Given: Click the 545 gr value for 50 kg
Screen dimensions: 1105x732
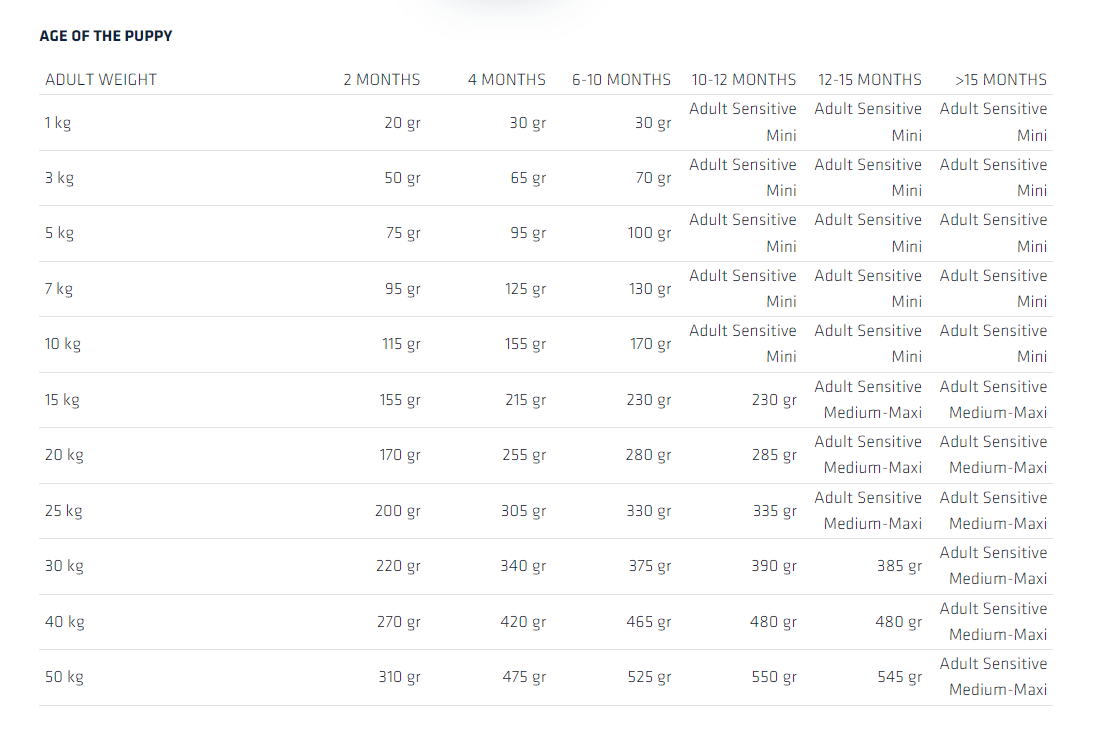Looking at the screenshot, I should click(899, 677).
